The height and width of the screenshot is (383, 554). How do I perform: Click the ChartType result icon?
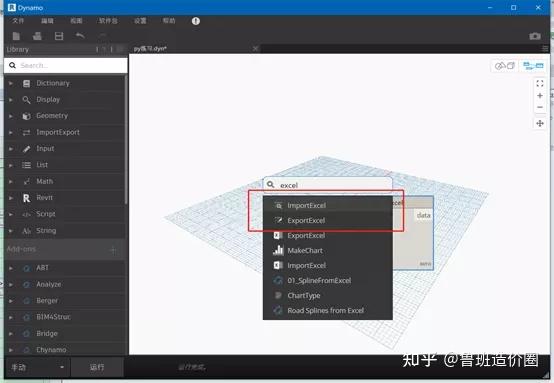click(x=278, y=295)
